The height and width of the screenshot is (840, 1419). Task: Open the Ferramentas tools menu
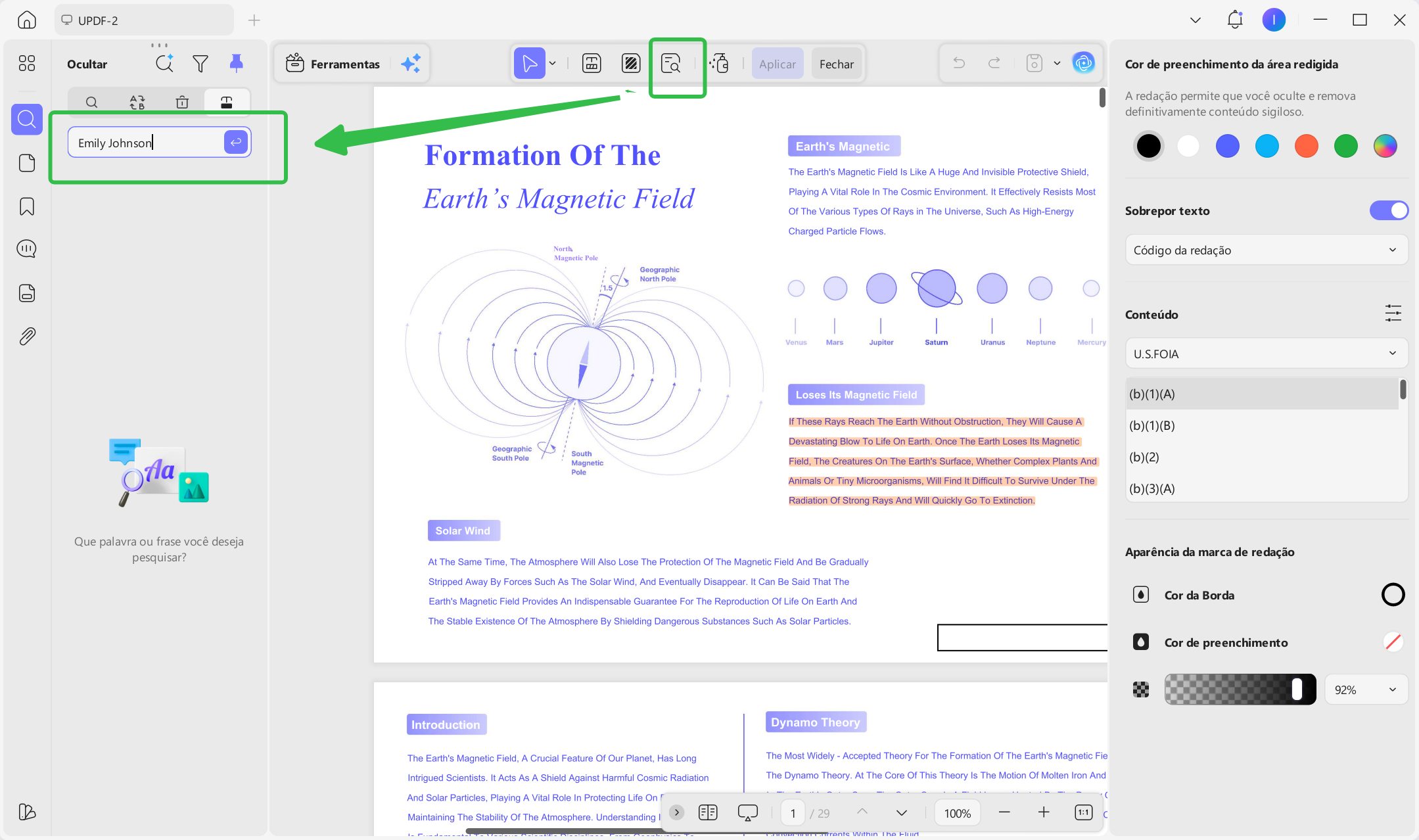pos(333,64)
